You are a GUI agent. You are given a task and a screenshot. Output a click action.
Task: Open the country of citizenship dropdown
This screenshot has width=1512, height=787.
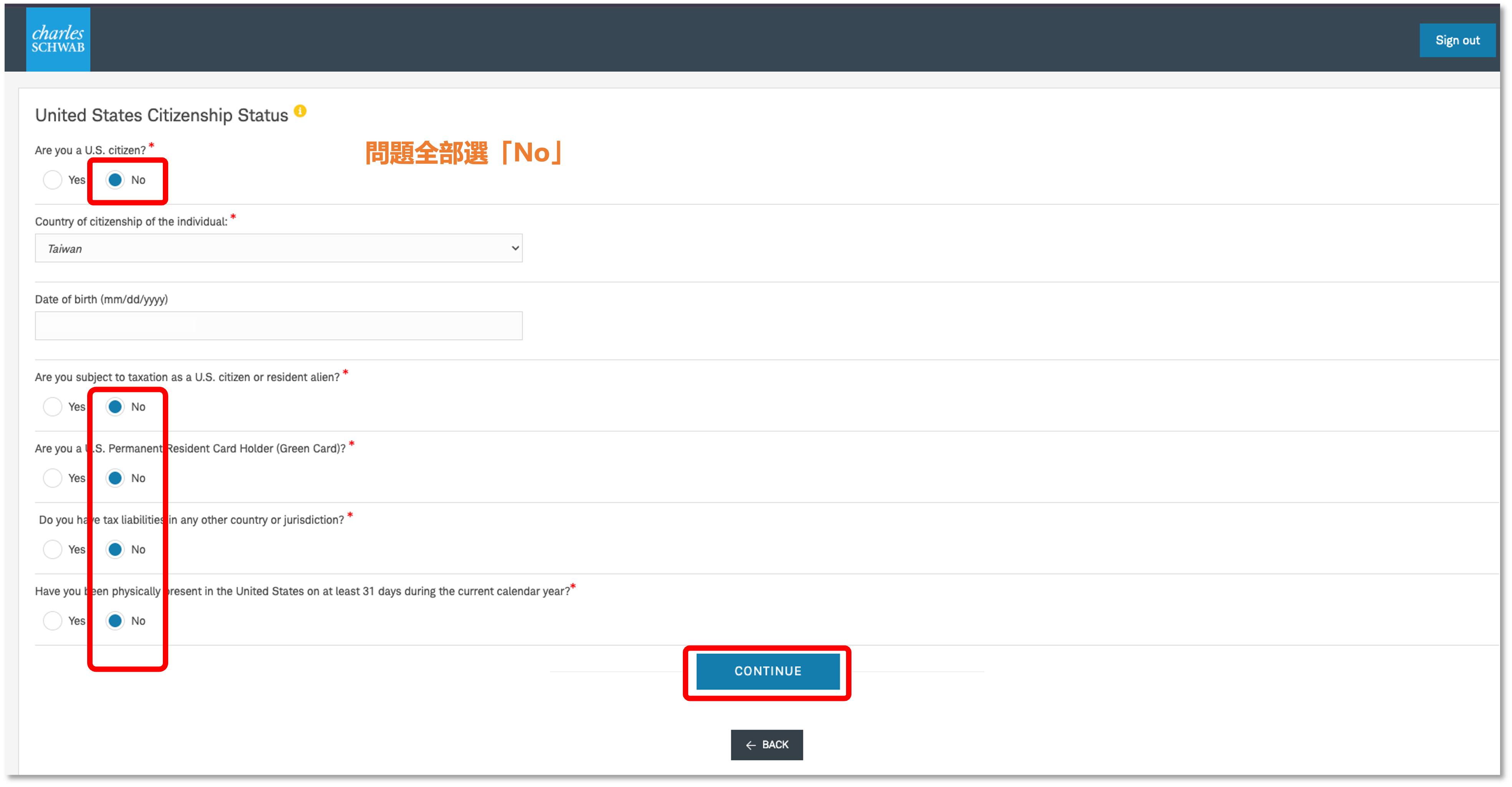coord(278,248)
